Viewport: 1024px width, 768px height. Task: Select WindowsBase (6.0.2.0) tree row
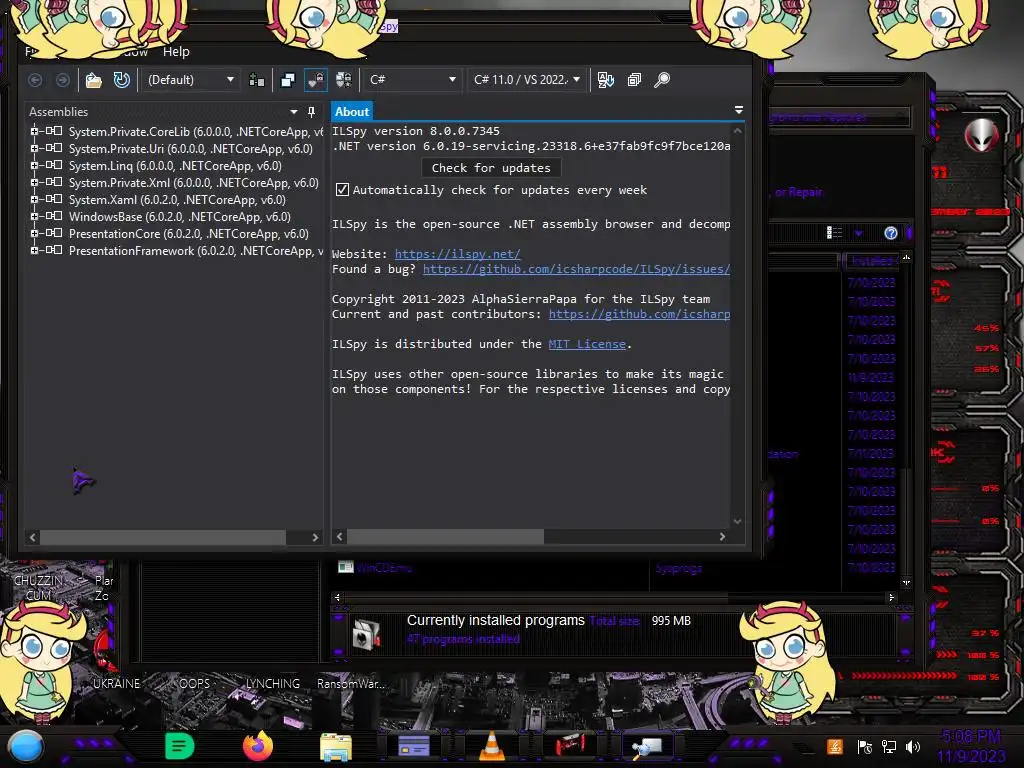(x=180, y=217)
